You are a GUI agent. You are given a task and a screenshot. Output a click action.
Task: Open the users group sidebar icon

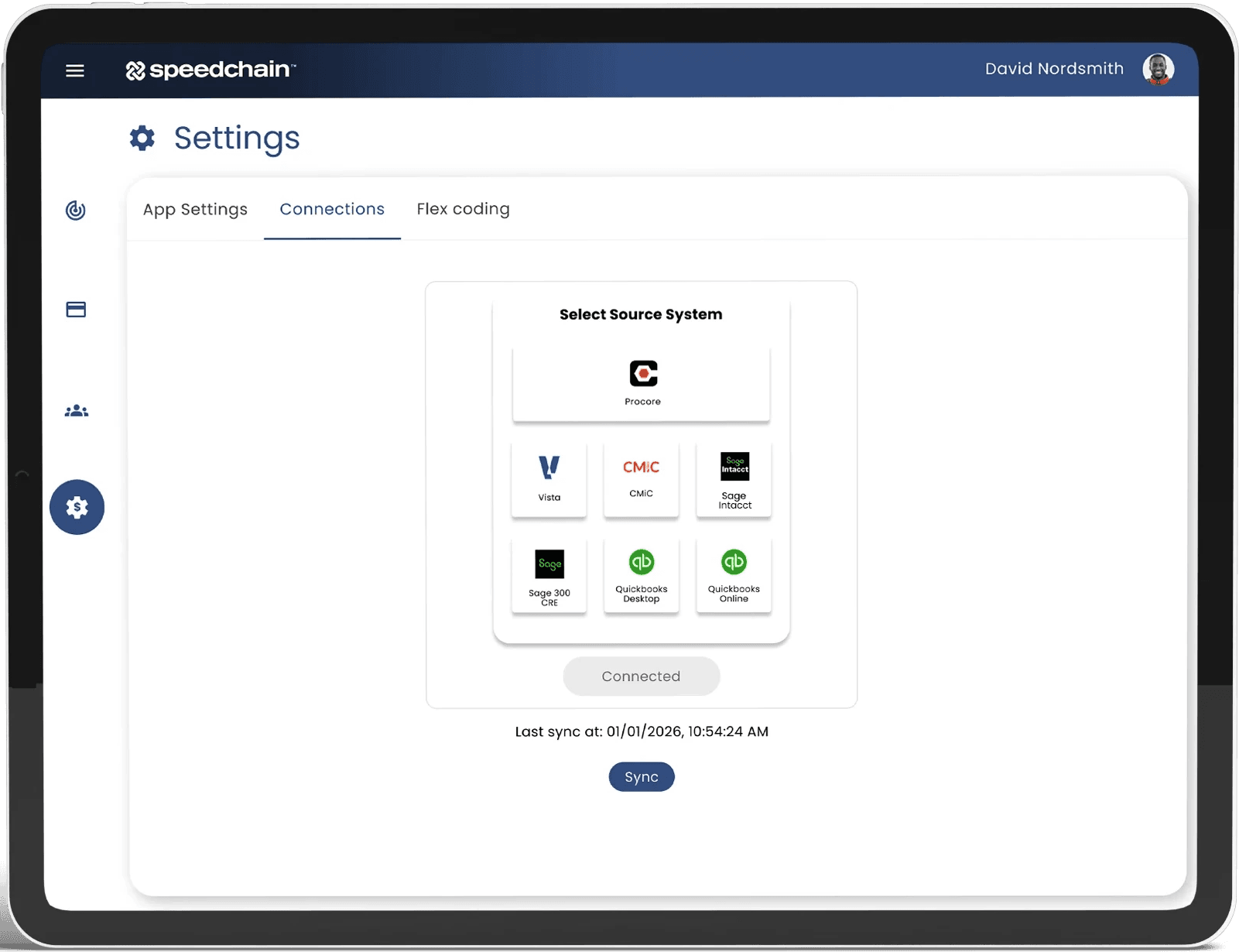pos(77,411)
